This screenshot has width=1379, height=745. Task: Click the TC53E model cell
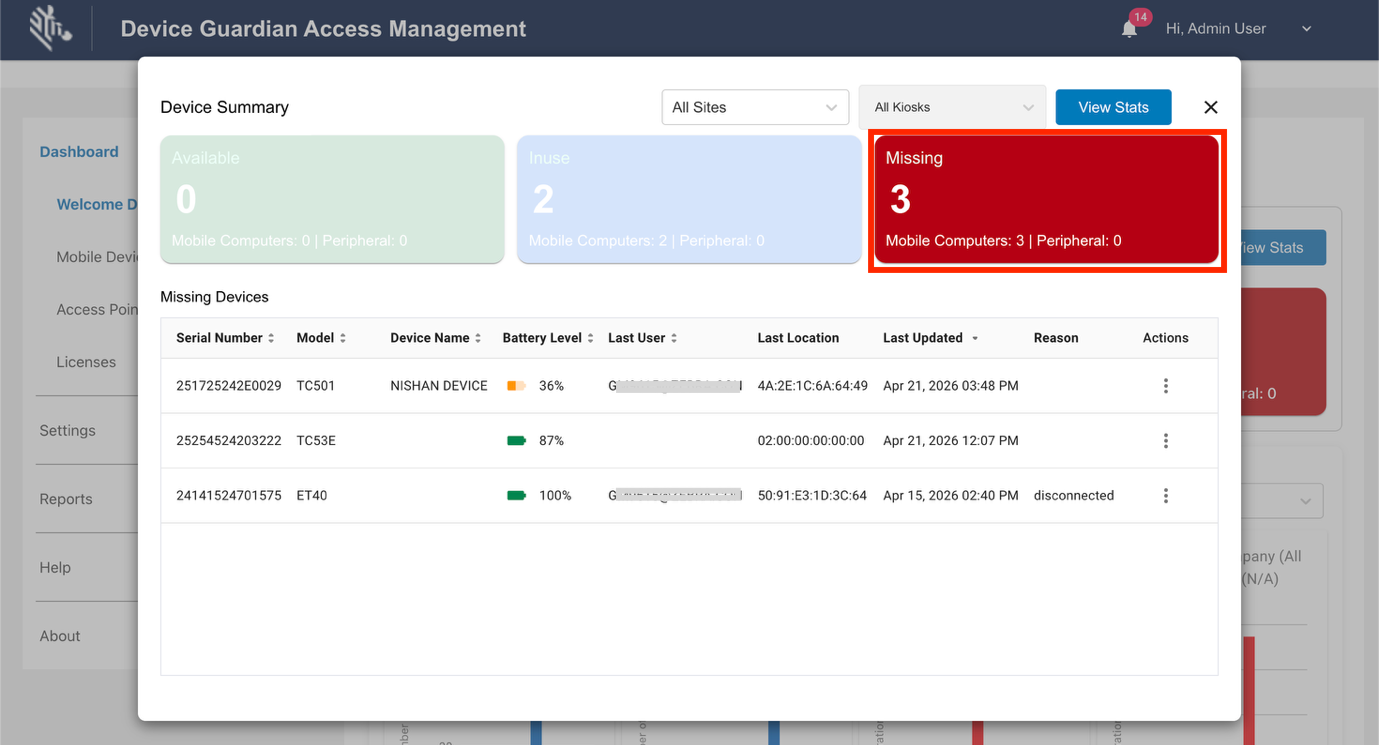click(316, 441)
